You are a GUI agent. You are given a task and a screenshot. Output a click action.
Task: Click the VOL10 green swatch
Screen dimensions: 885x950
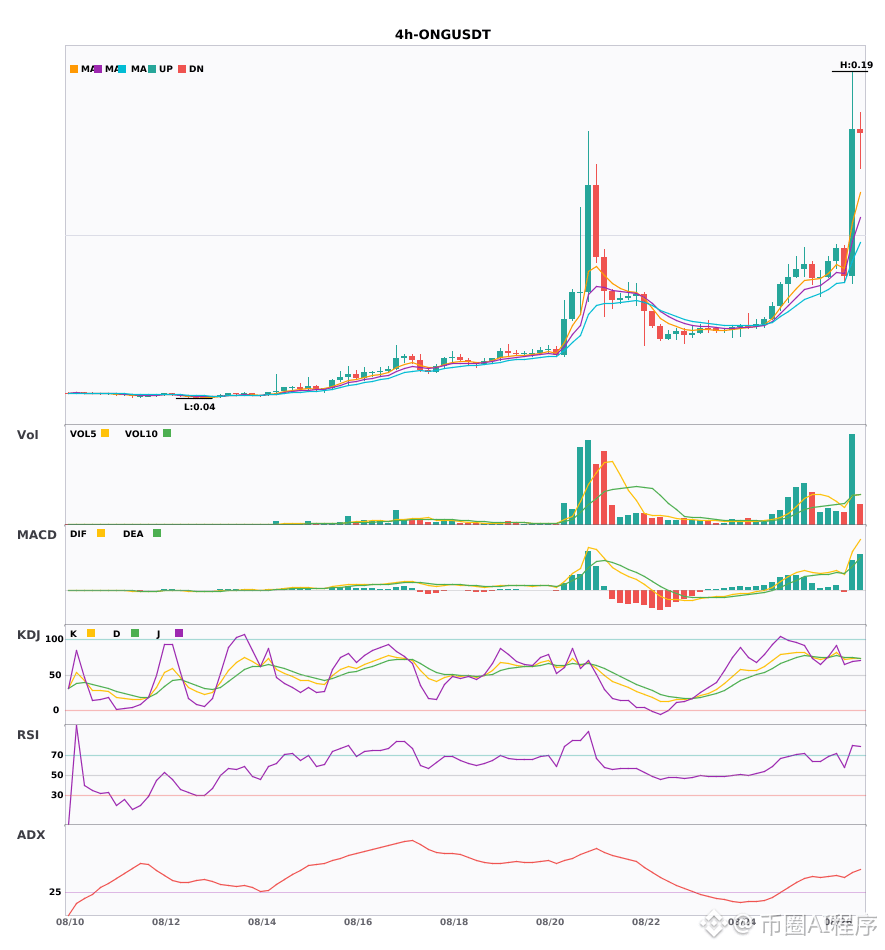pos(167,433)
